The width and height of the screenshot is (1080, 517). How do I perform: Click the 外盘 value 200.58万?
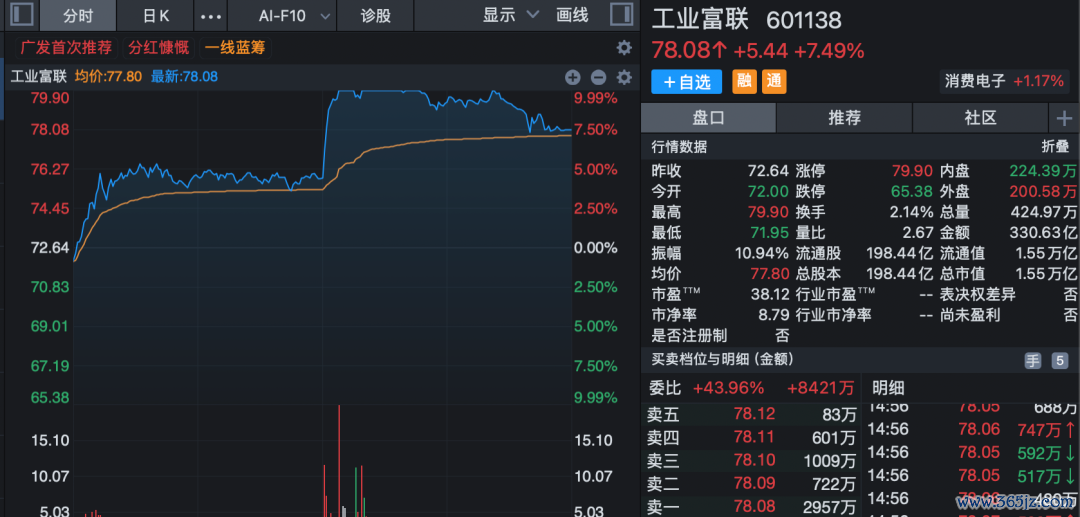coord(1043,191)
